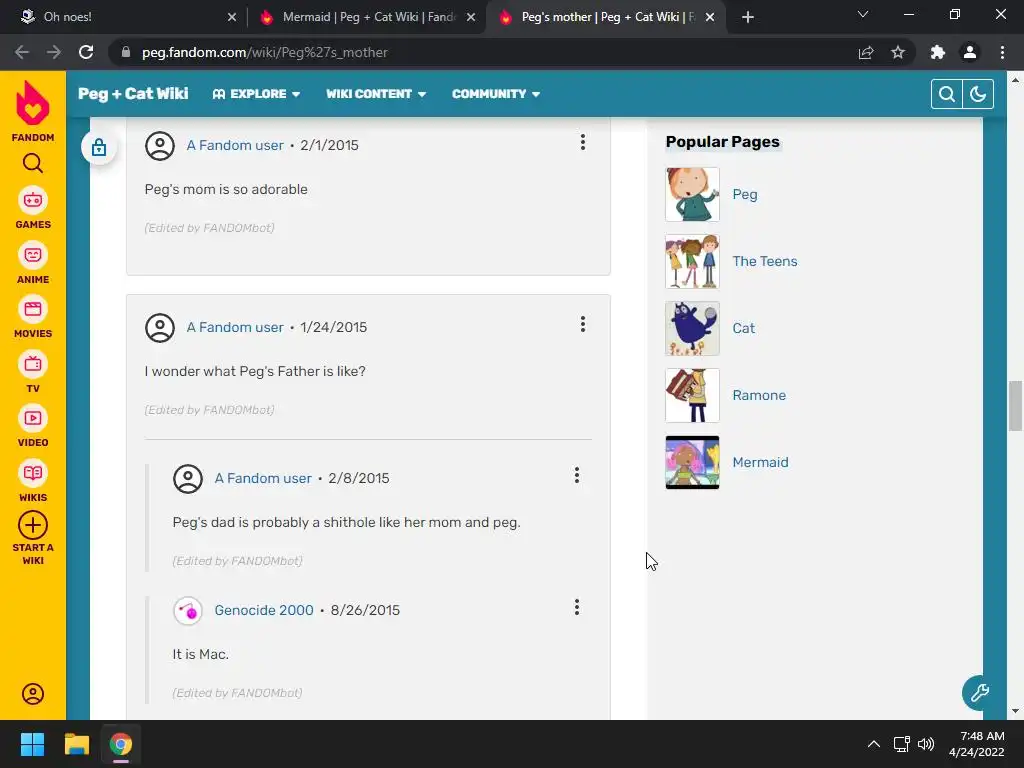Click the Genocide 2000 username link

click(x=264, y=610)
